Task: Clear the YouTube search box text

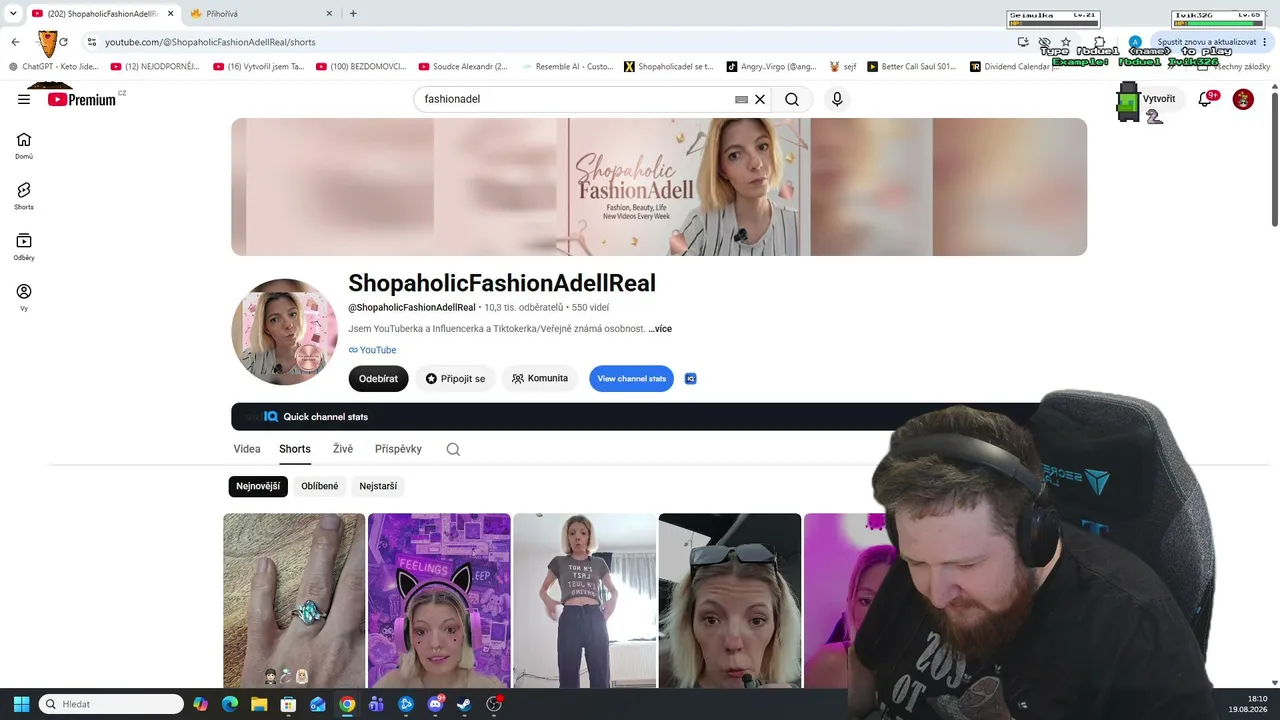Action: (760, 99)
